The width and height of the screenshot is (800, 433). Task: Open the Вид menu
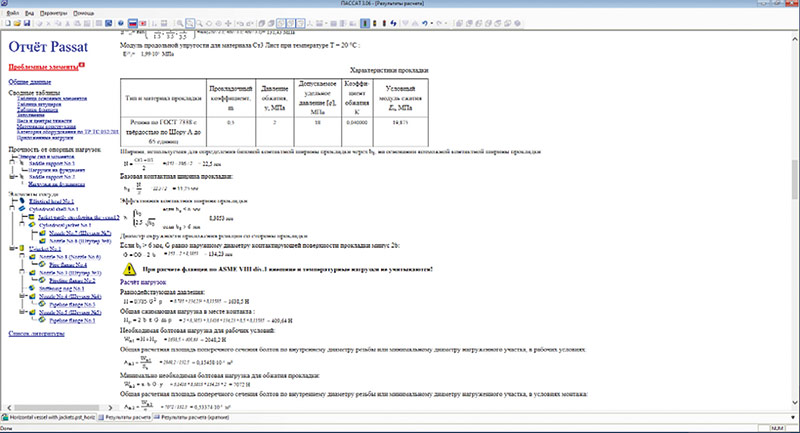pyautogui.click(x=30, y=13)
